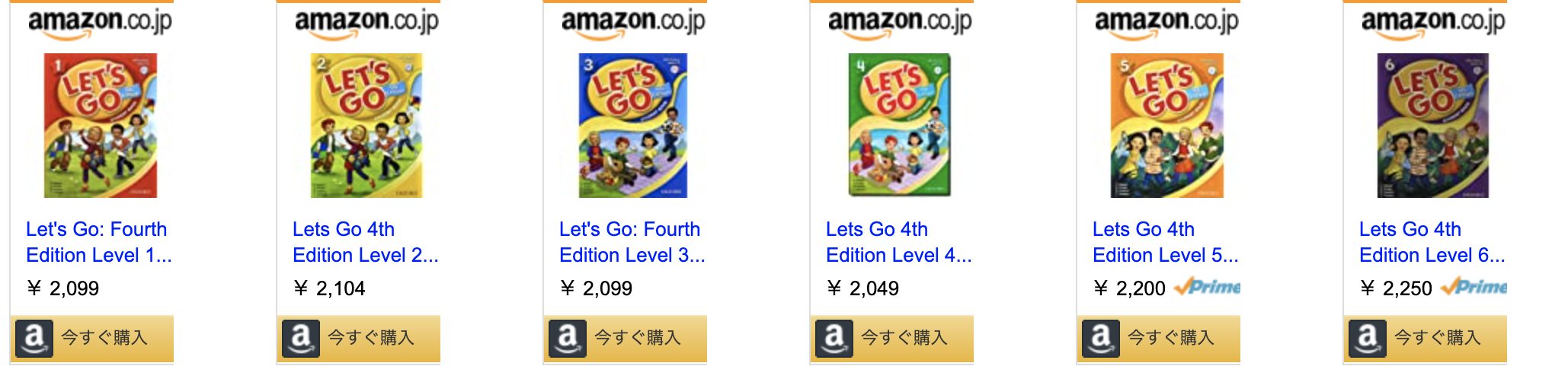1568x379 pixels.
Task: Follow the 'Lets Go 4th Edition Level 2' link
Action: 364,242
